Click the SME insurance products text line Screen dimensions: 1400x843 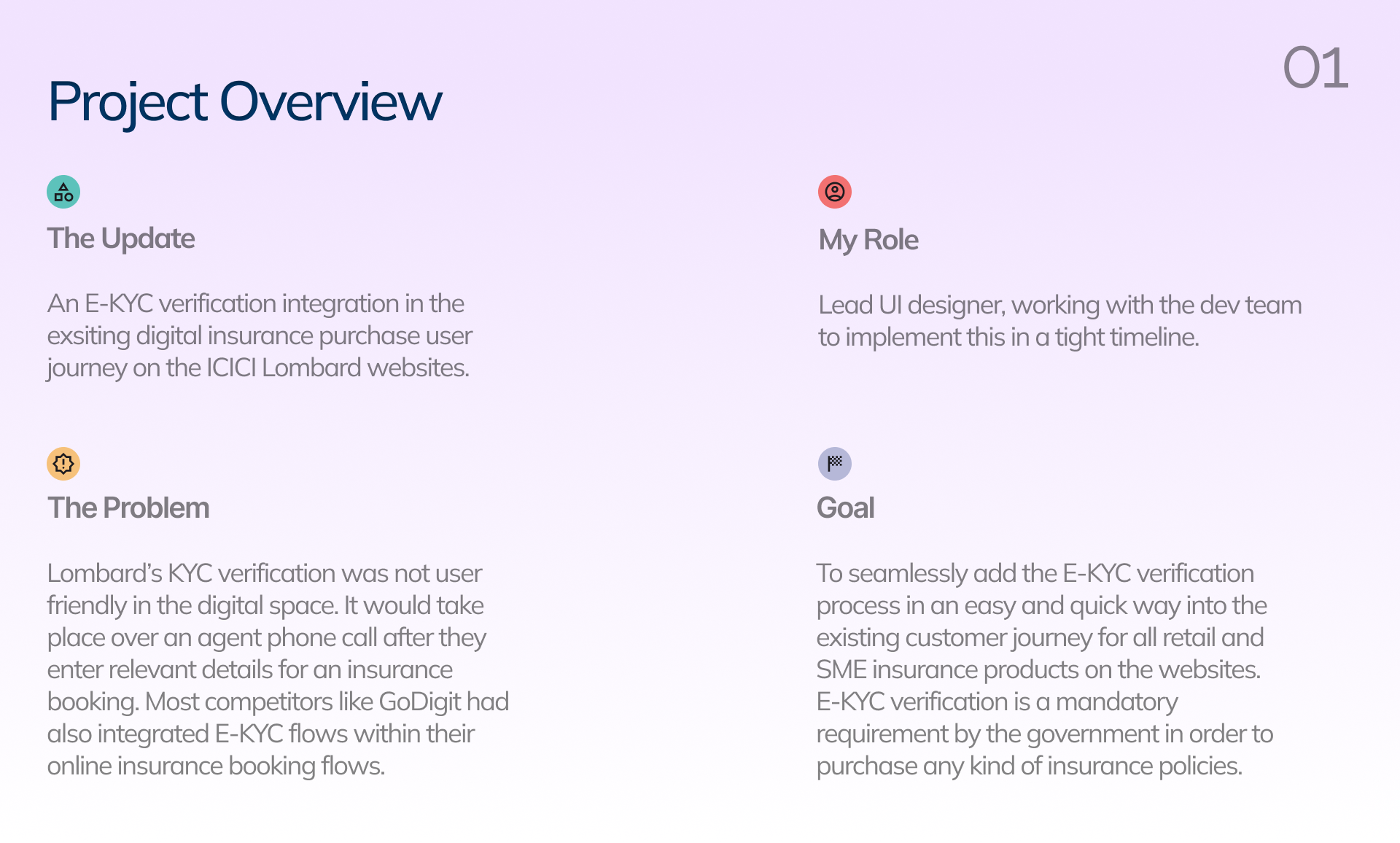[1038, 669]
